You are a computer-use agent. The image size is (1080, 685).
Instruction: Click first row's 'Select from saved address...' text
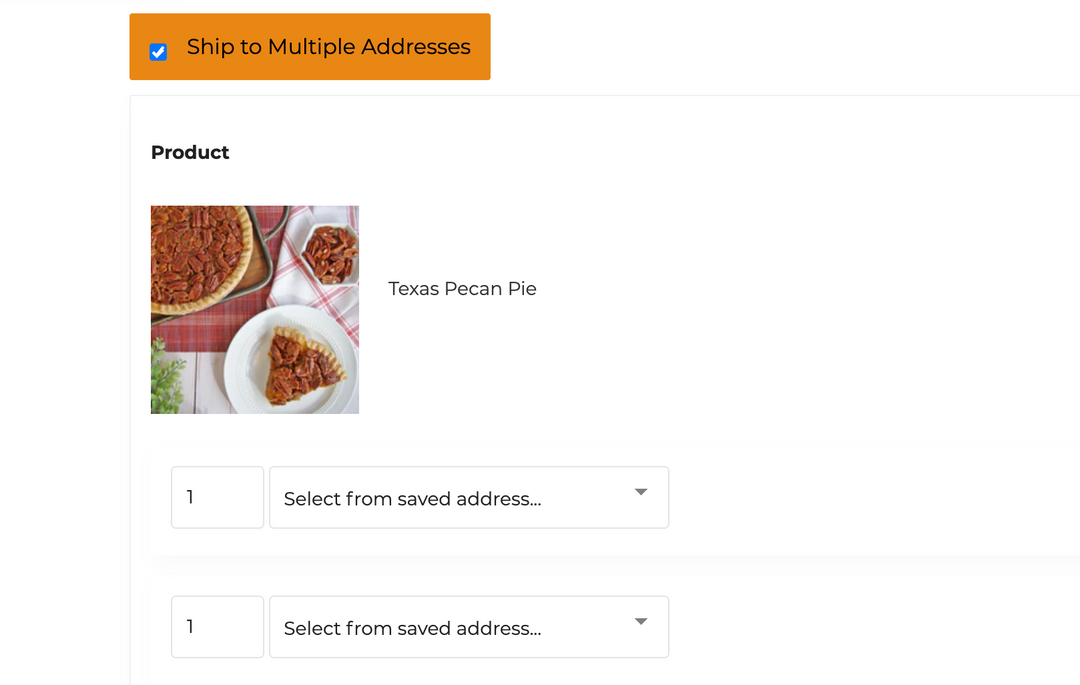click(x=412, y=499)
